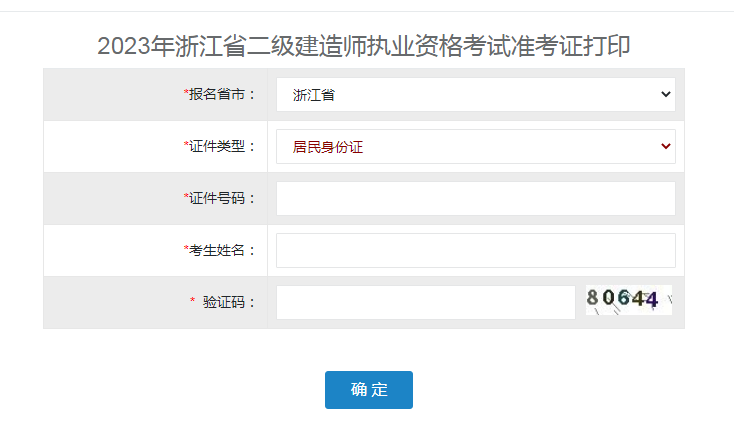
Task: Click the 证件类型 field label
Action: click(x=222, y=147)
